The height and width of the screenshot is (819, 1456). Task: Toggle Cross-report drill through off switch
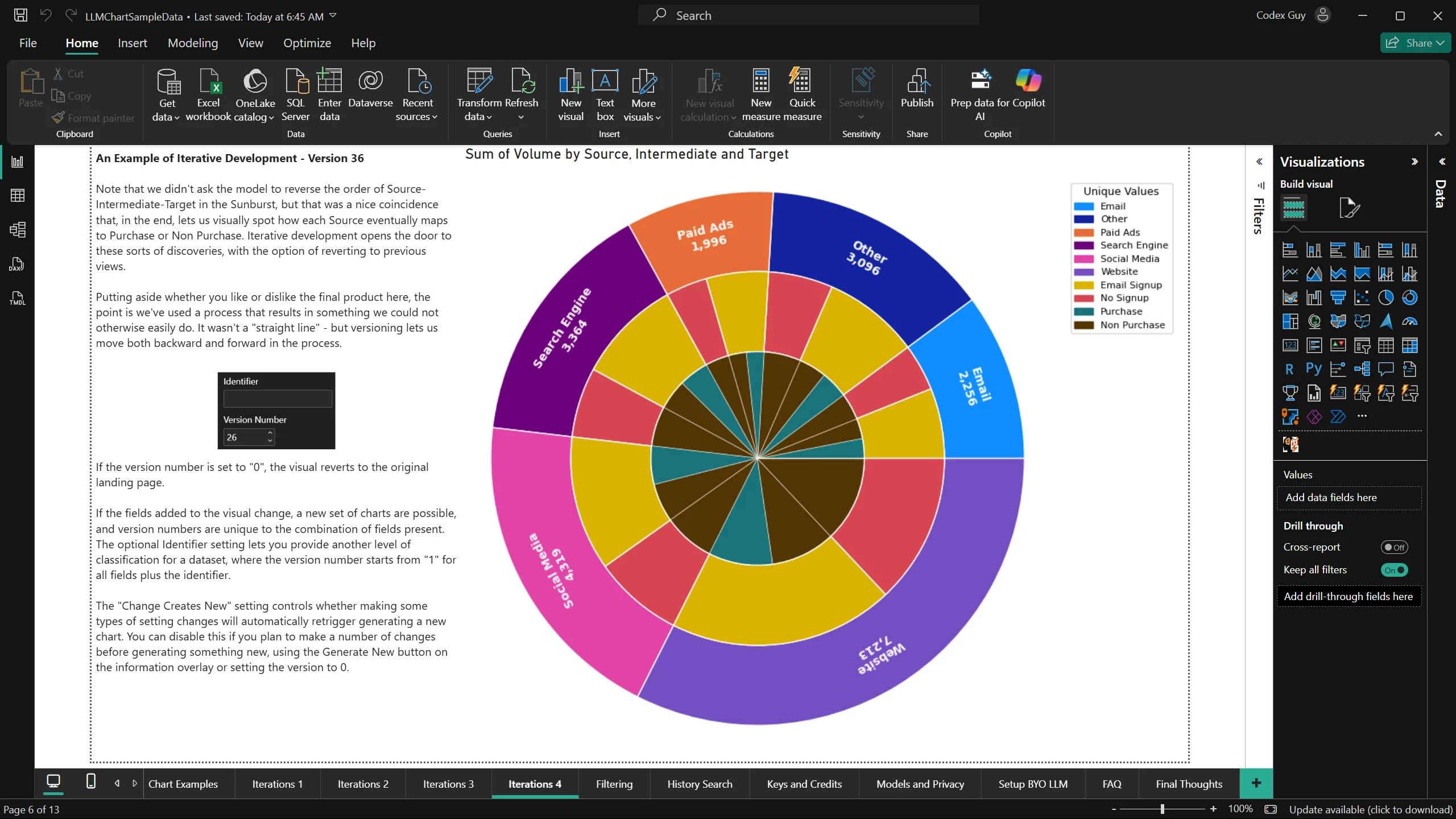click(1394, 547)
